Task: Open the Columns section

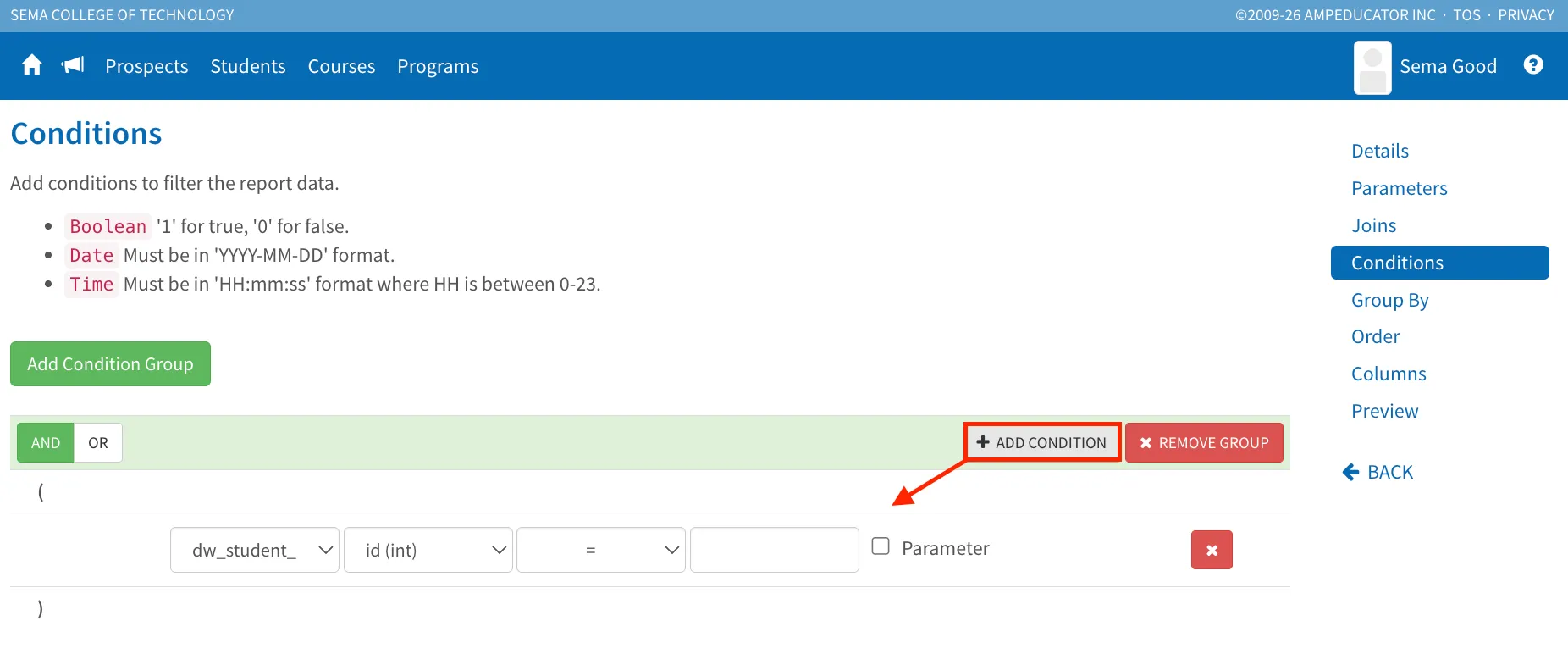Action: (1389, 374)
